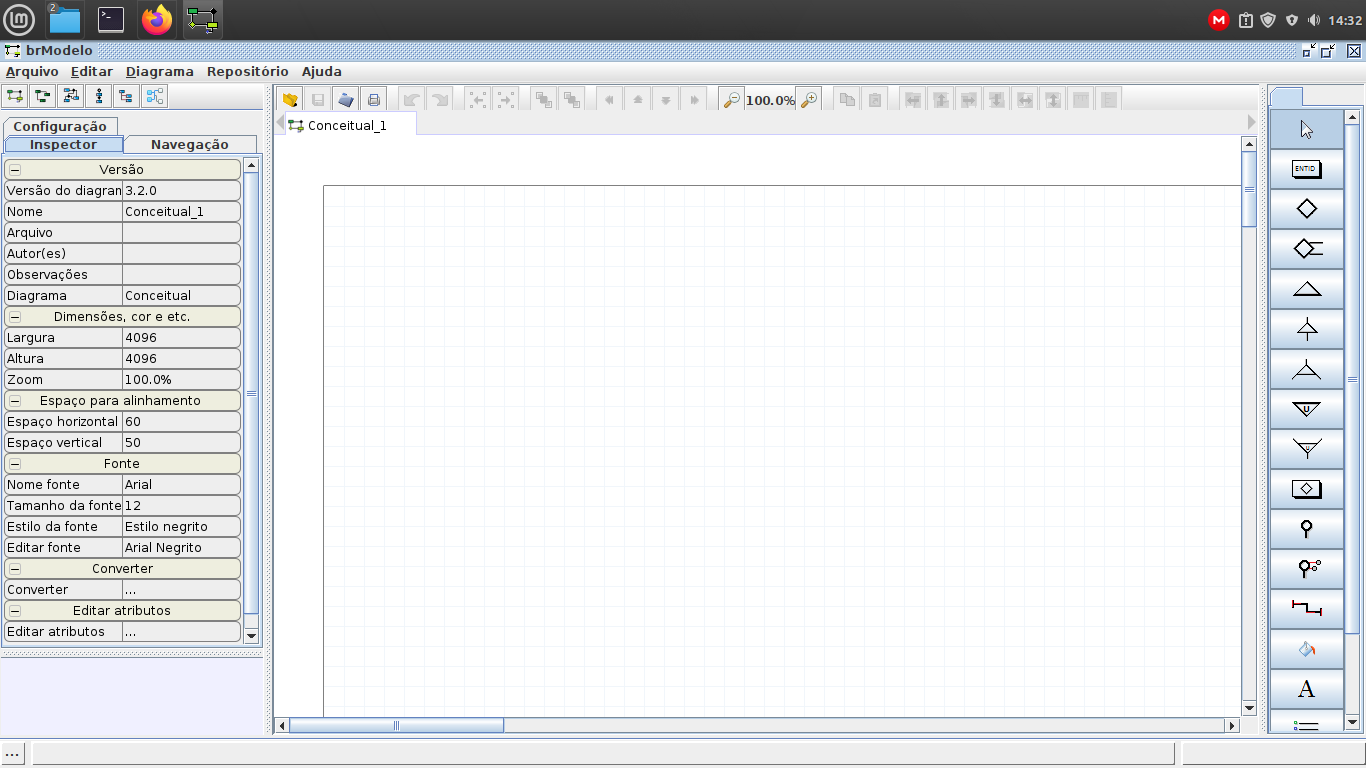Select the Associative entity tool
The height and width of the screenshot is (768, 1366).
(1306, 489)
